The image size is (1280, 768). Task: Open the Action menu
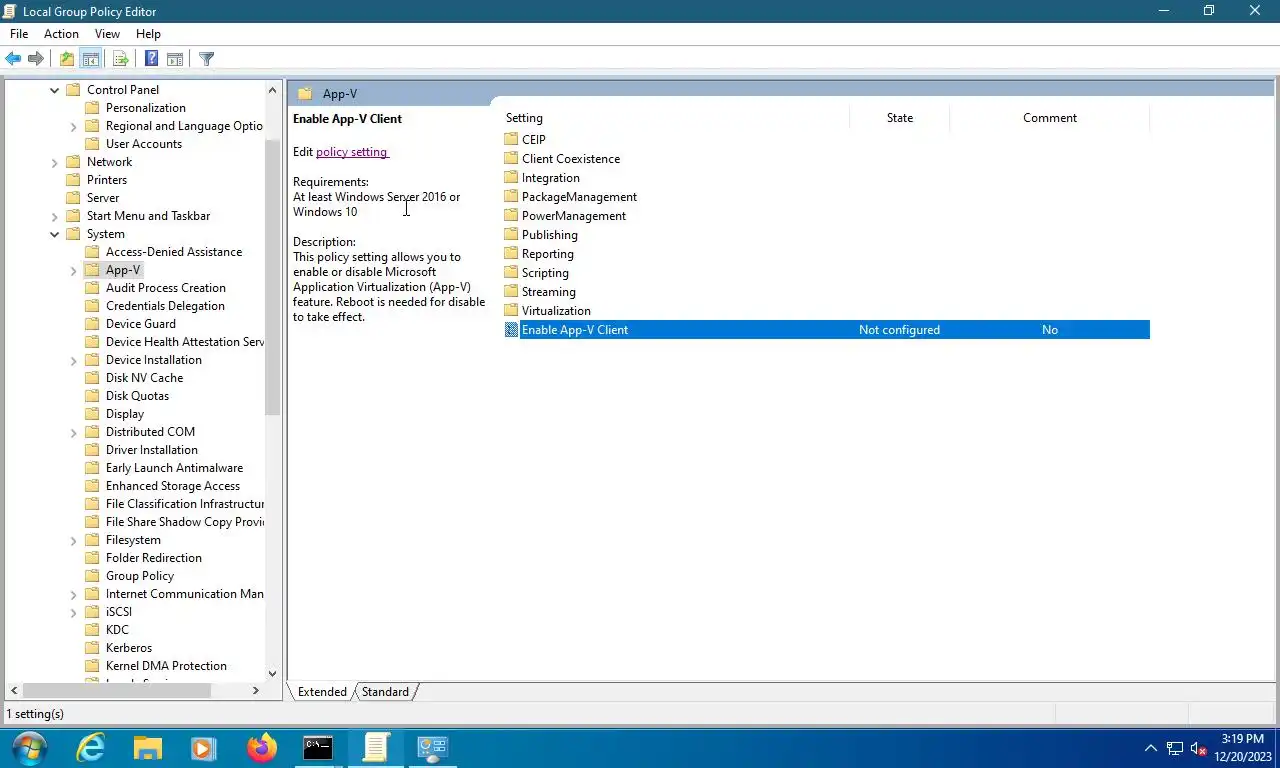[61, 34]
